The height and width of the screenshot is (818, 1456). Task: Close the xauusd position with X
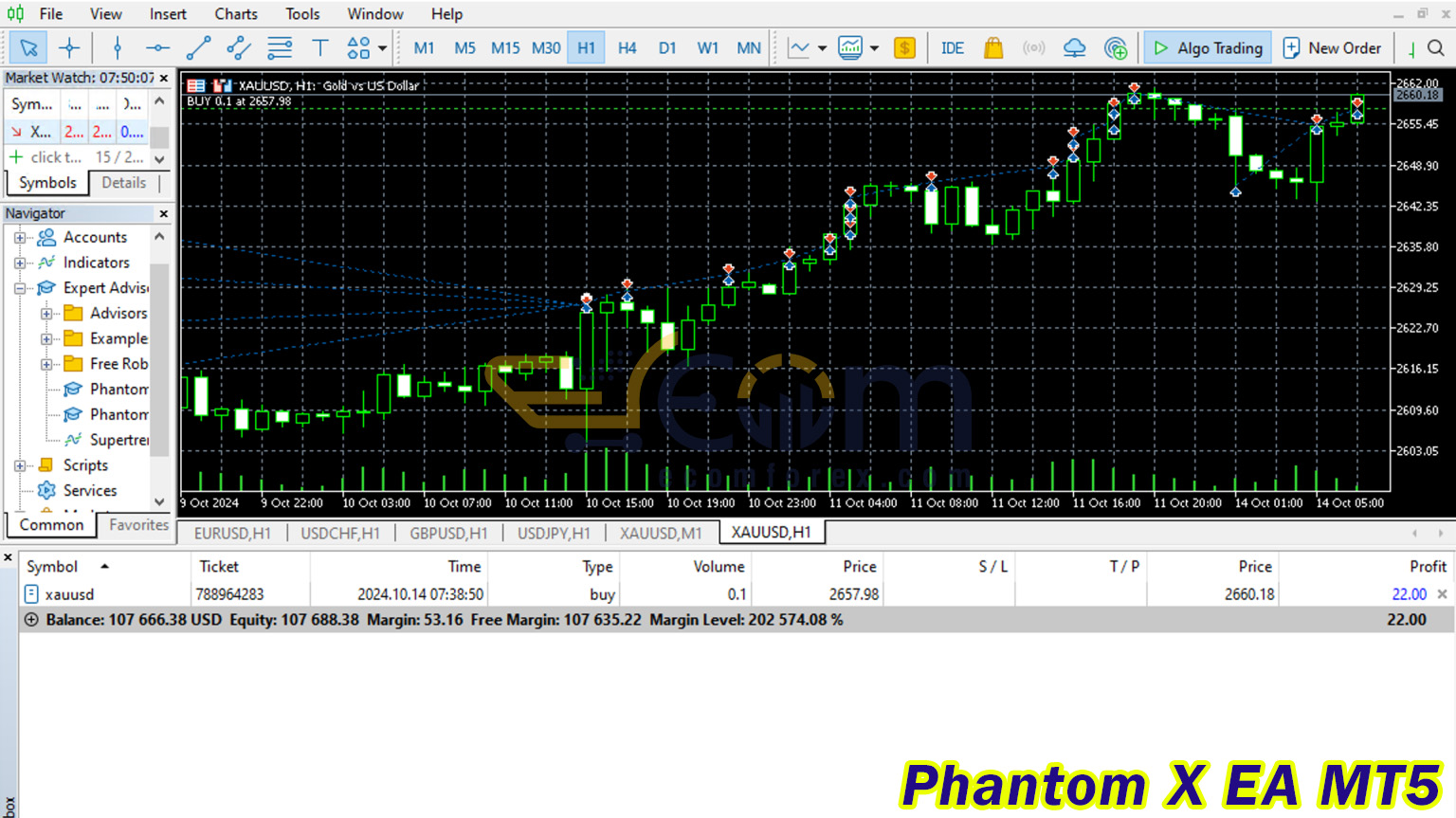tap(1442, 594)
